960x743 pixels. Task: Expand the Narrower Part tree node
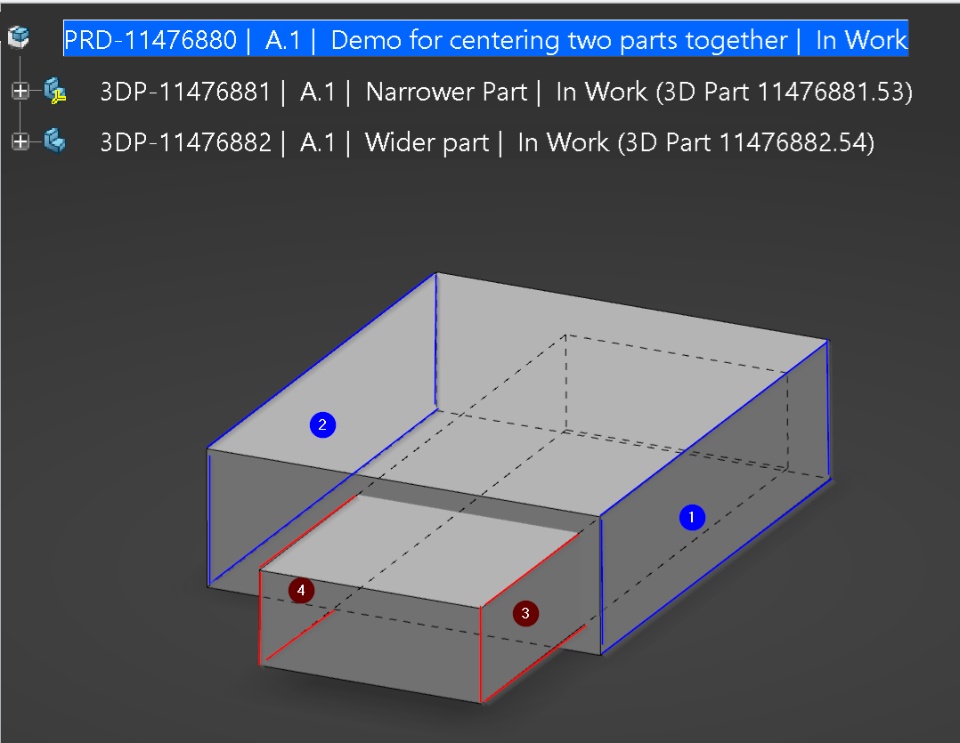tap(20, 91)
